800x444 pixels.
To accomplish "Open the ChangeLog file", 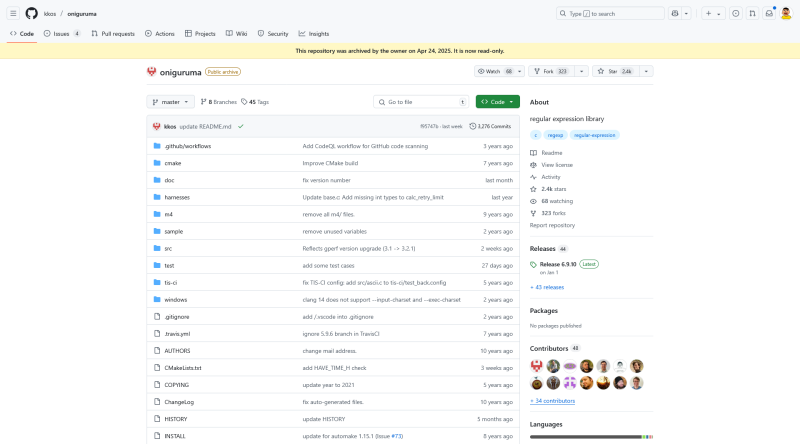I will click(x=179, y=402).
